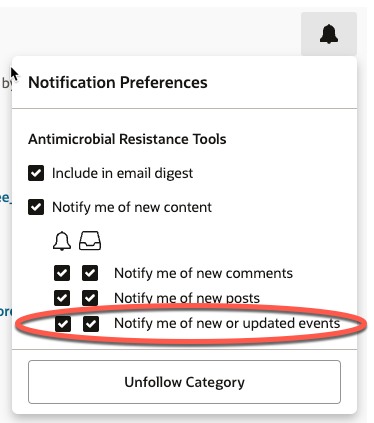Click the filled bell notification button
The width and height of the screenshot is (374, 423).
click(329, 34)
